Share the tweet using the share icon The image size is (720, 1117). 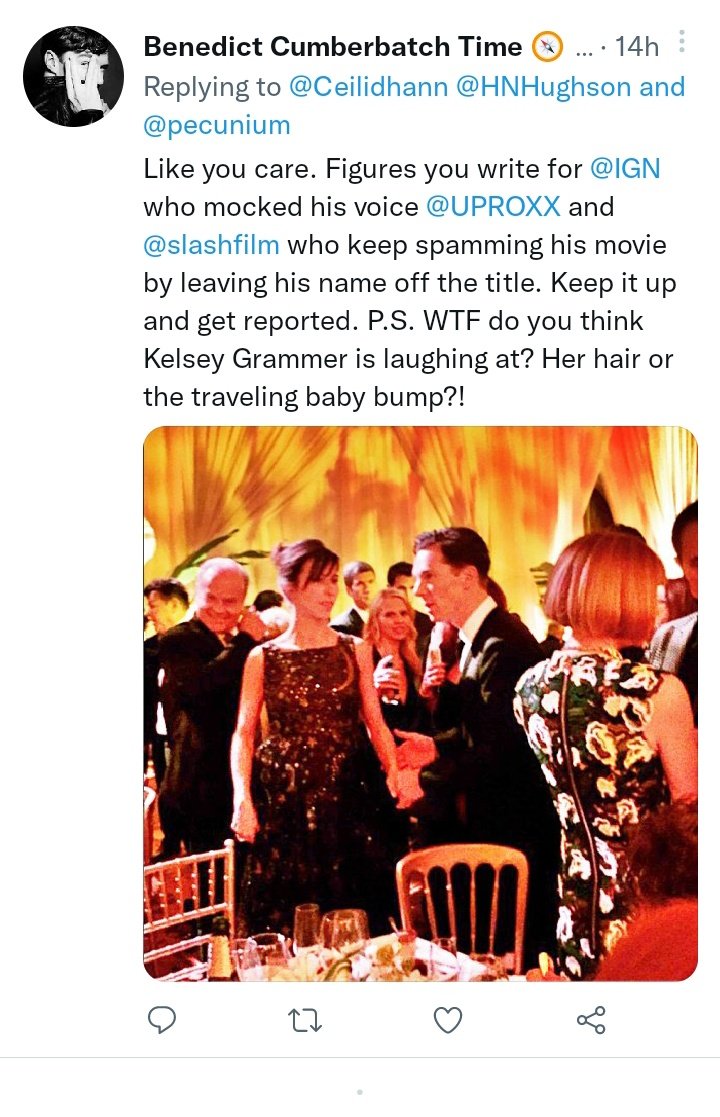click(x=591, y=1019)
